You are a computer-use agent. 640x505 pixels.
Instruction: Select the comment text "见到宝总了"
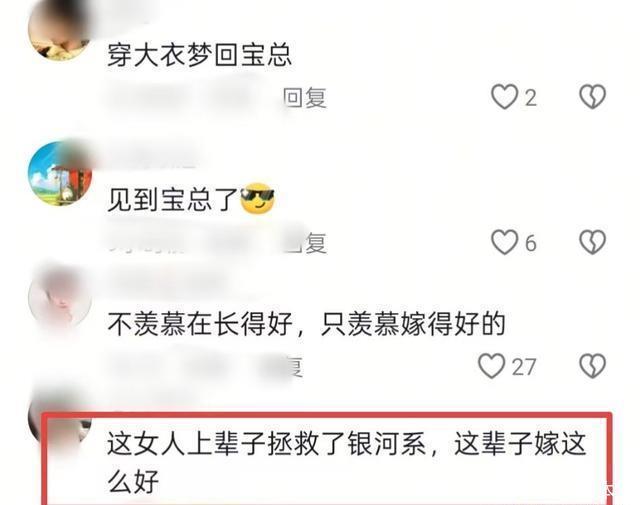click(173, 200)
